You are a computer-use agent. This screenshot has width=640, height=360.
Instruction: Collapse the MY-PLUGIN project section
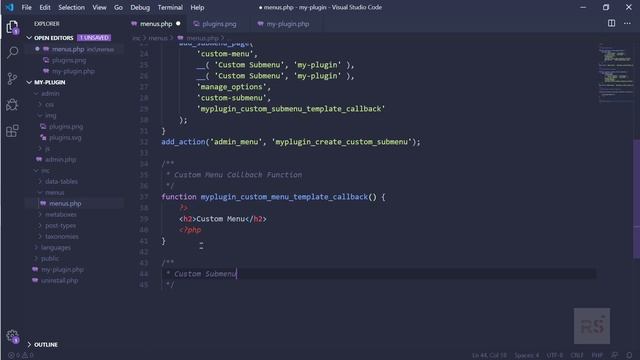[x=49, y=82]
